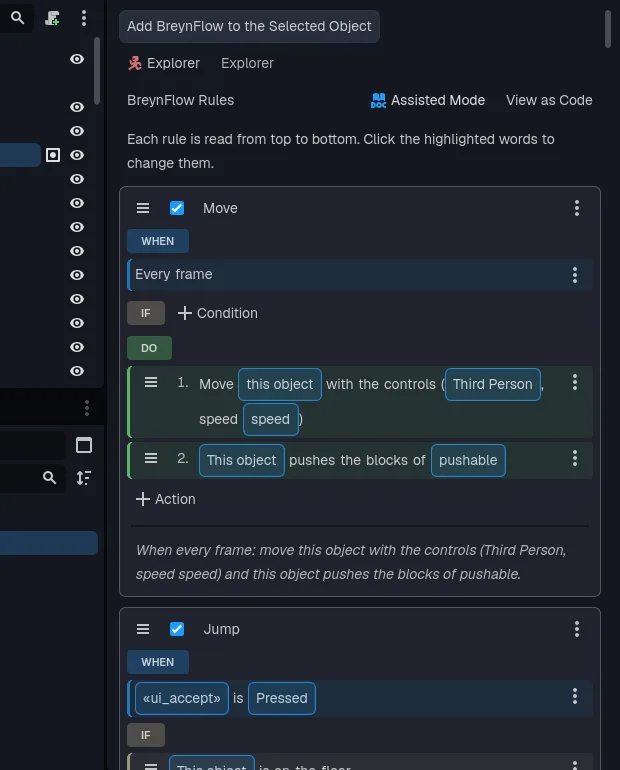Screen dimensions: 620x770
Task: Click the Jump rule name
Action: pyautogui.click(x=221, y=629)
